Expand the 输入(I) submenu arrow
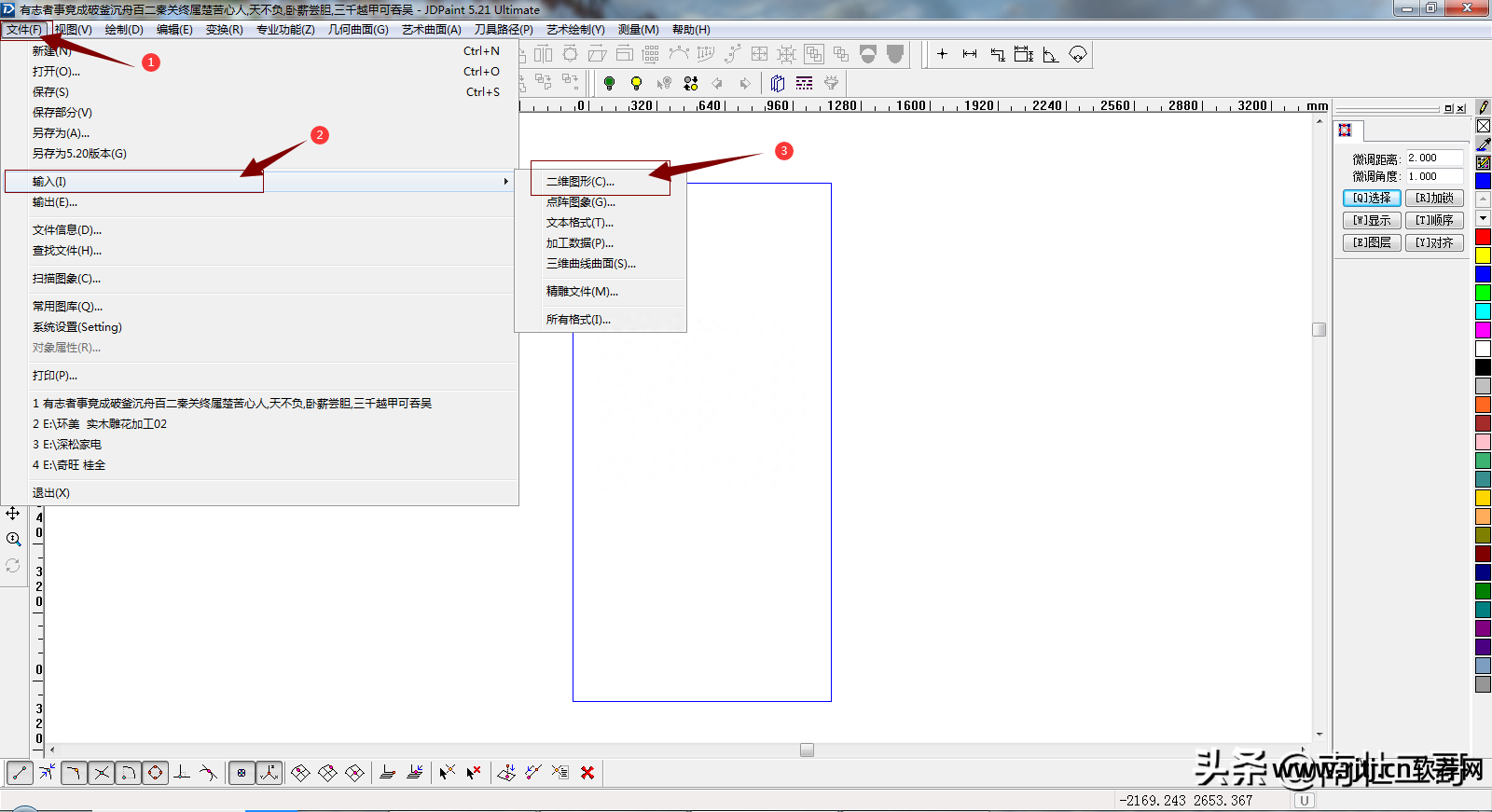 pos(505,182)
